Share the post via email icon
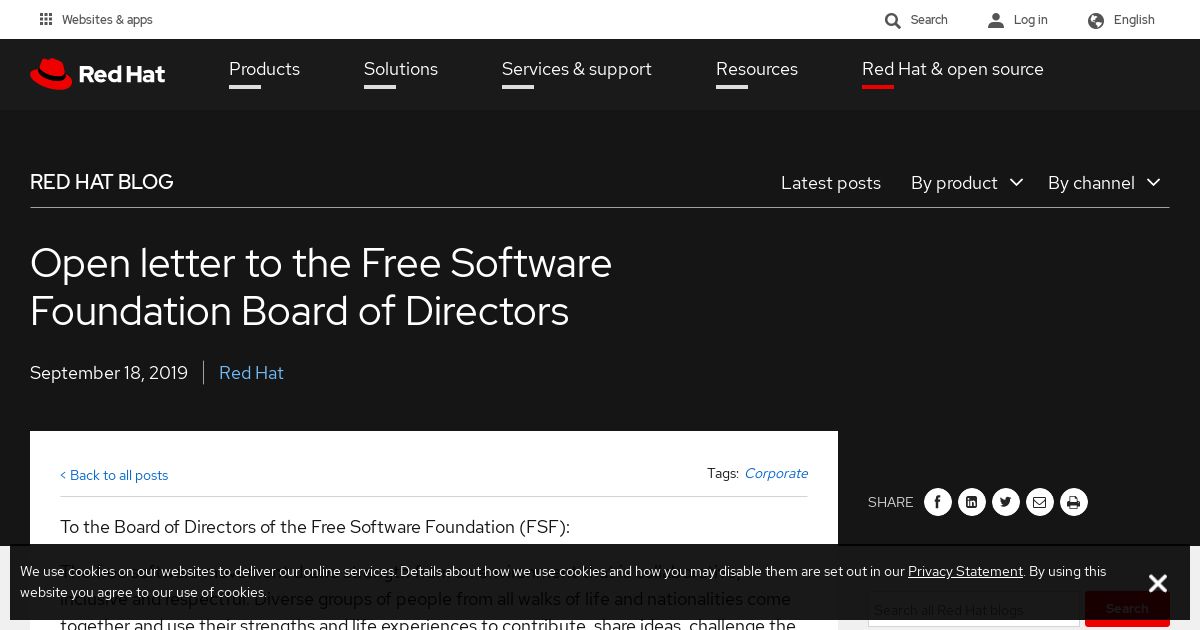The image size is (1200, 630). [x=1040, y=502]
